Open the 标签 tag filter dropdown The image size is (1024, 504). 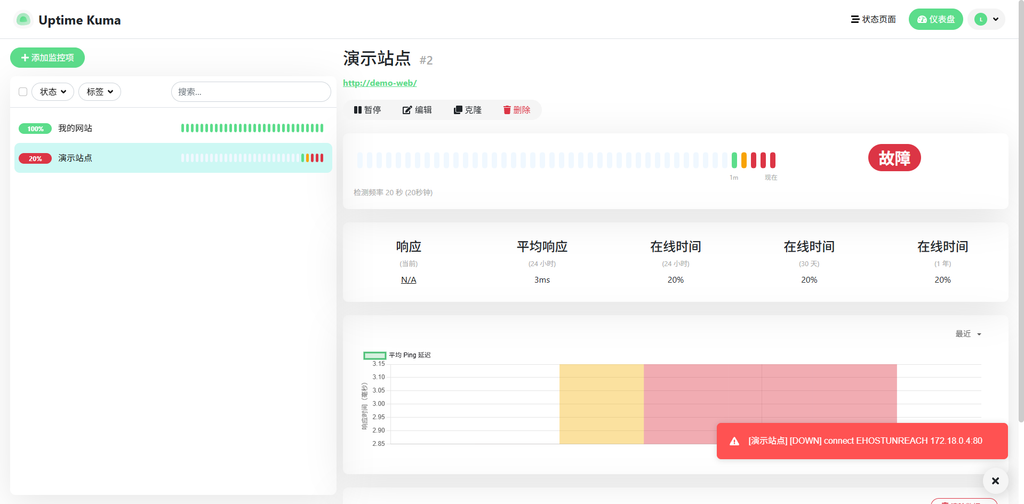coord(99,92)
